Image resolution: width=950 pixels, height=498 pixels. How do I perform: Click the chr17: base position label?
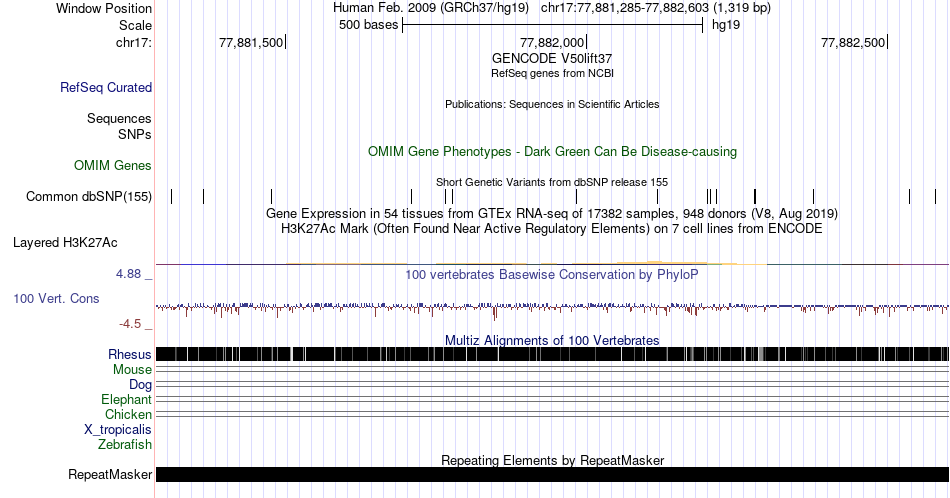133,42
